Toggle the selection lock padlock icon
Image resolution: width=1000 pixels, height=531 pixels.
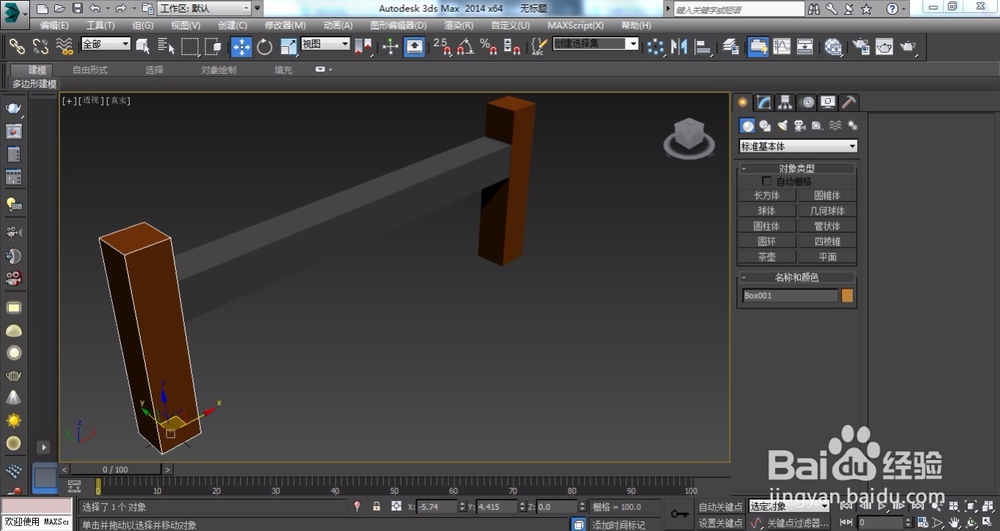[x=377, y=506]
